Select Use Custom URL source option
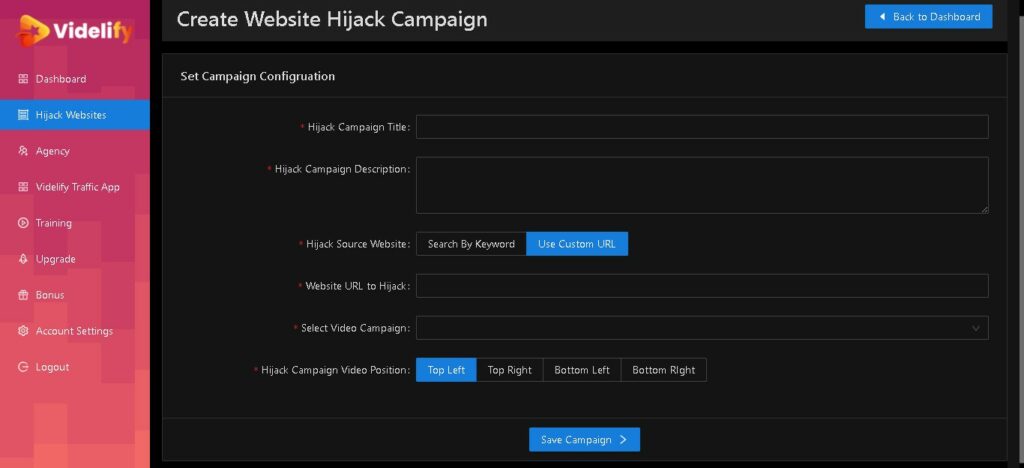1024x468 pixels. [577, 244]
